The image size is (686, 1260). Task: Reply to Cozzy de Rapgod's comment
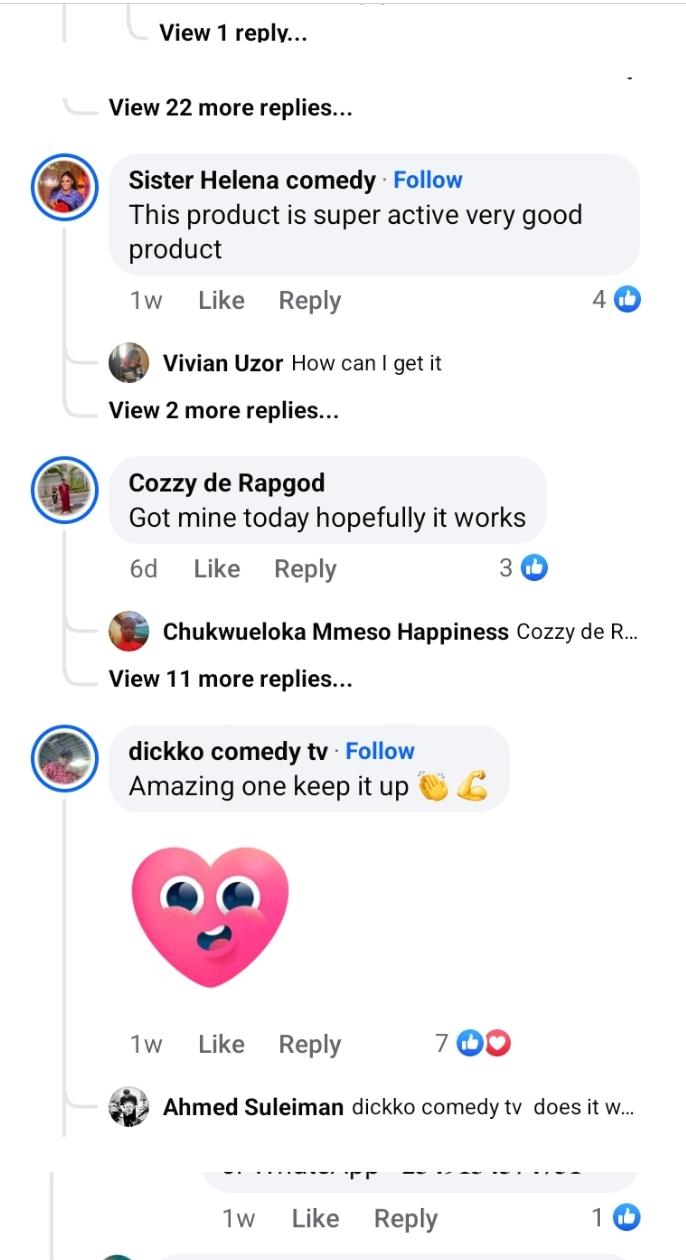point(305,568)
